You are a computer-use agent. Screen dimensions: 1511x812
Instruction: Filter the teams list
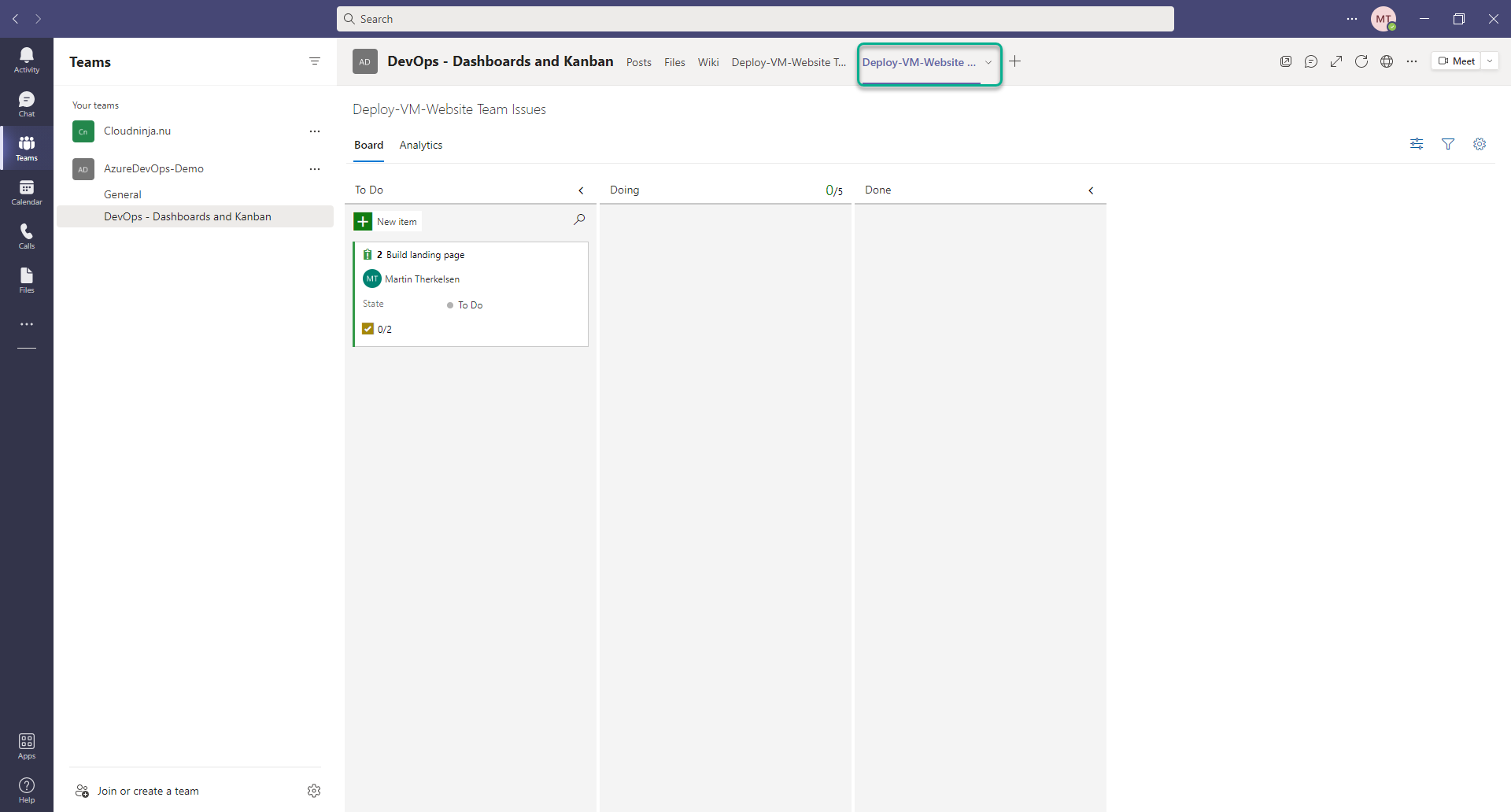click(315, 61)
